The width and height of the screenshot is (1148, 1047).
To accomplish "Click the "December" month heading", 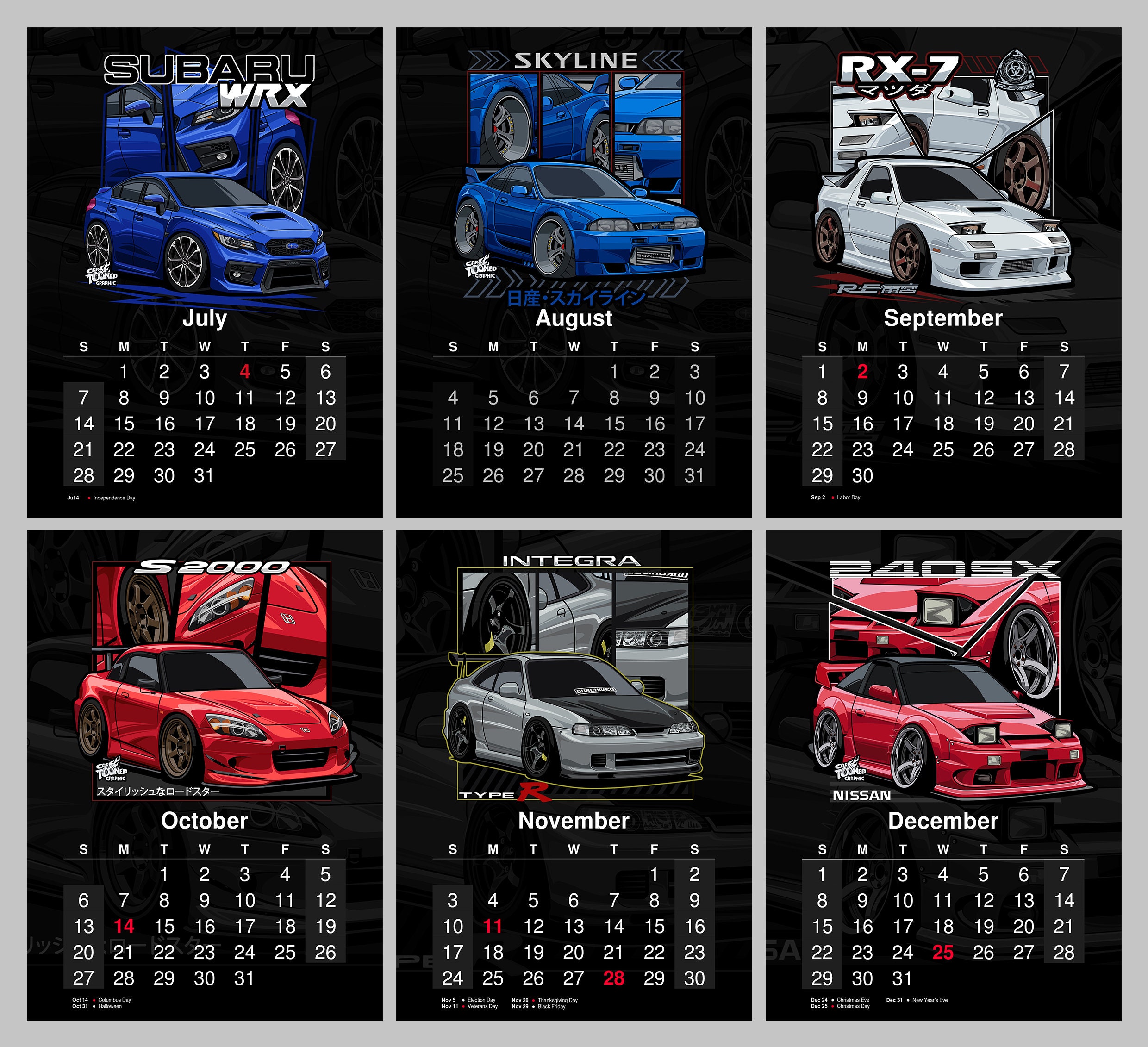I will [x=943, y=820].
